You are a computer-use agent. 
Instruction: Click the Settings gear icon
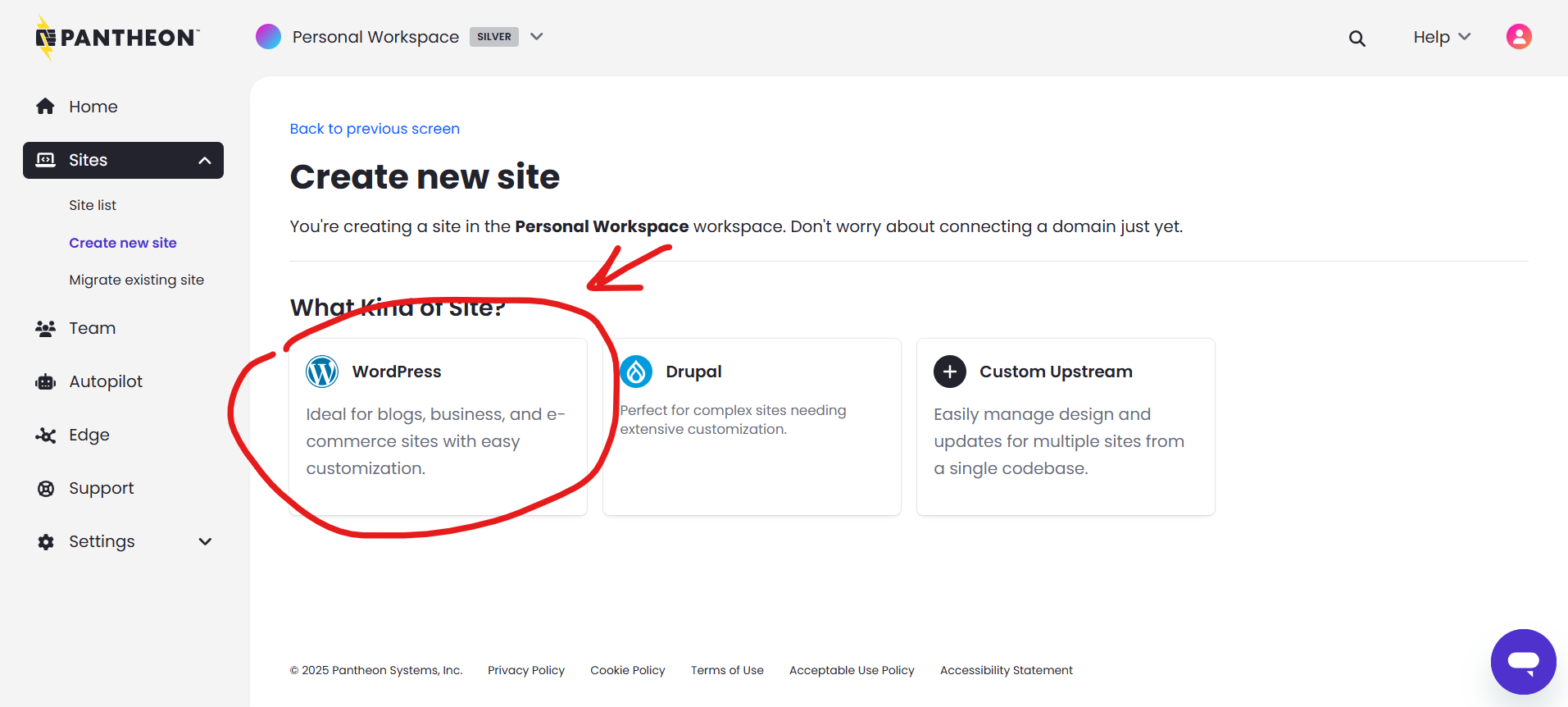(x=46, y=542)
